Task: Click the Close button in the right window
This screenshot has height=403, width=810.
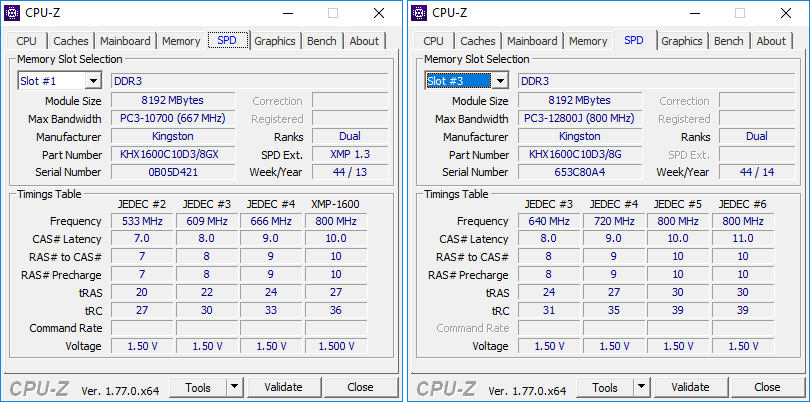Action: click(768, 387)
